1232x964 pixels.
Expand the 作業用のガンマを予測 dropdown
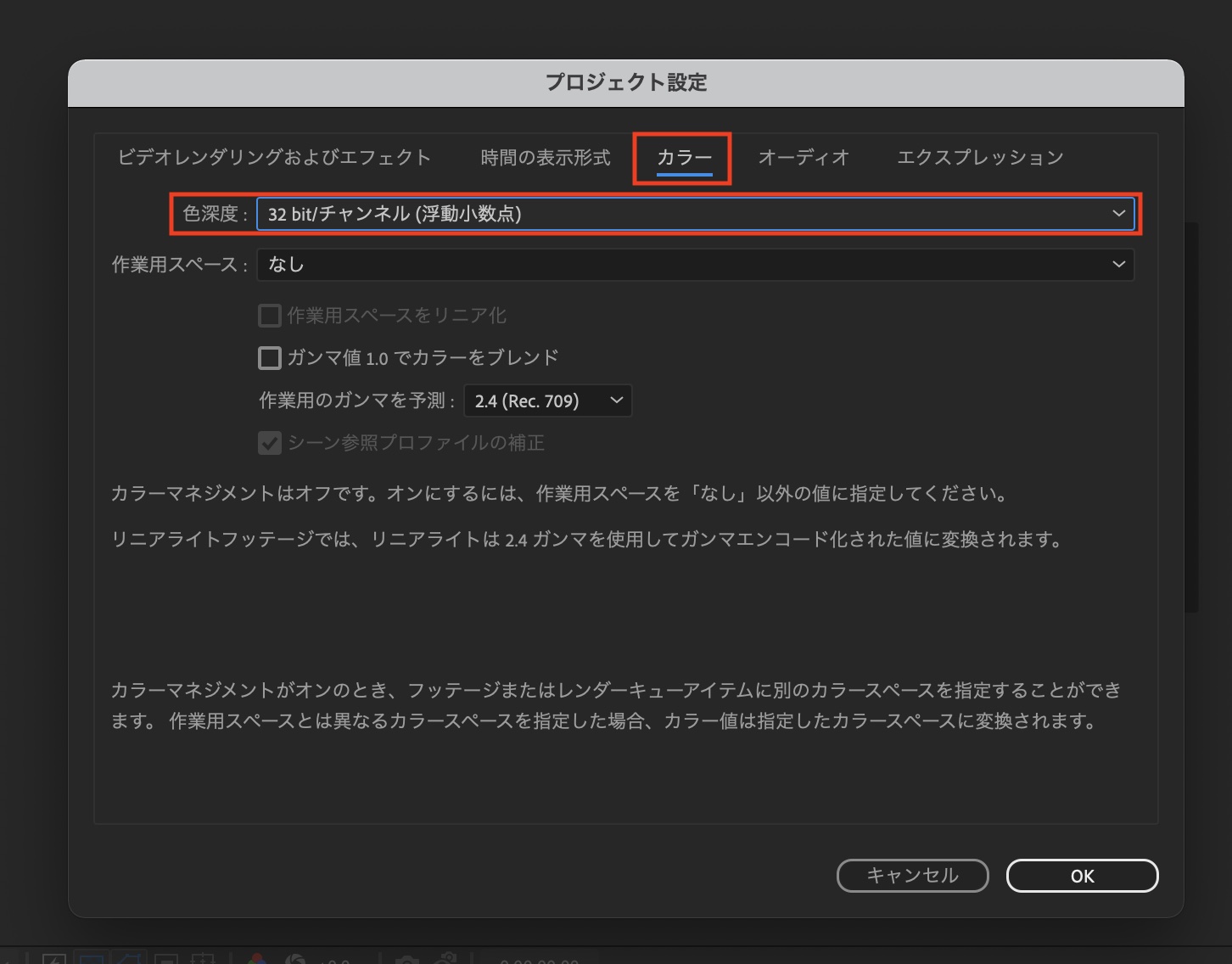click(x=547, y=401)
